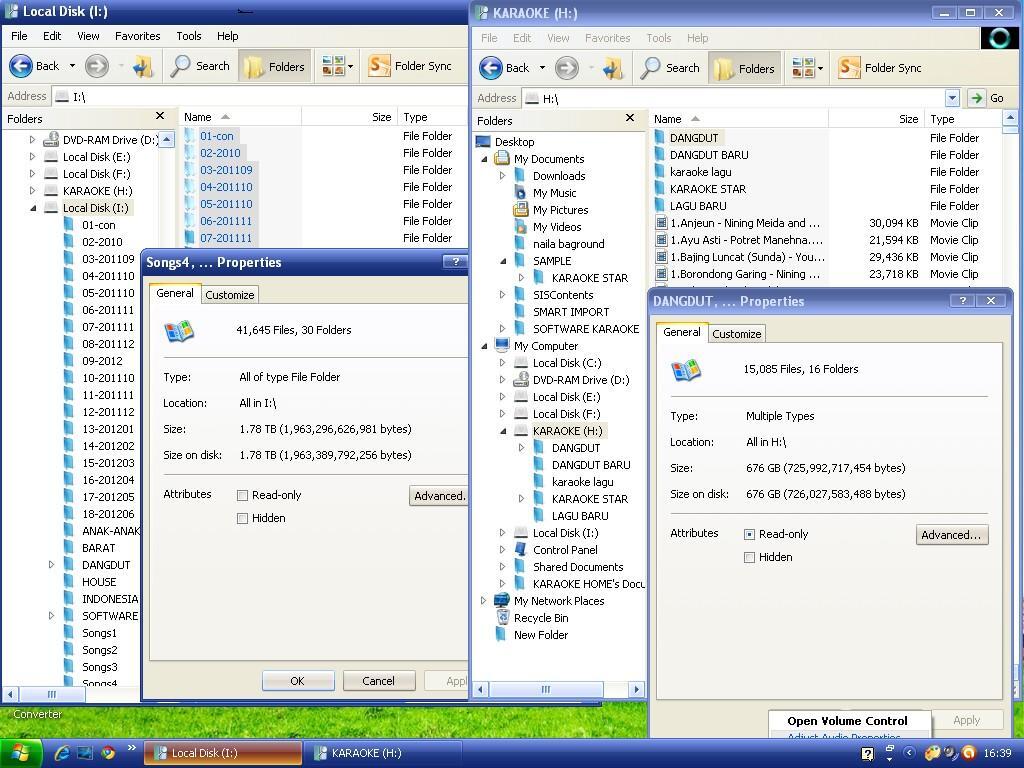Open Help menu in Local Disk (I:) window
Image resolution: width=1024 pixels, height=768 pixels.
pos(227,36)
